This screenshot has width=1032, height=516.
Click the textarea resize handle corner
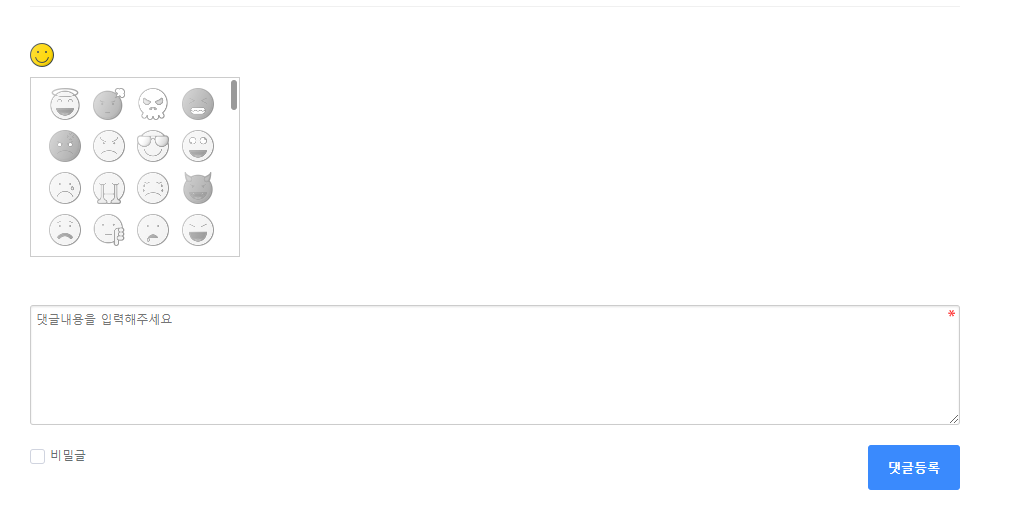[x=954, y=419]
